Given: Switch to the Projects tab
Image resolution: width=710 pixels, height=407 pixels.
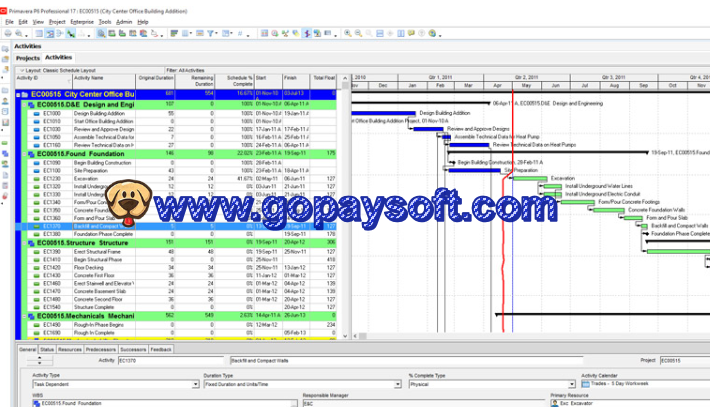Looking at the screenshot, I should point(28,58).
